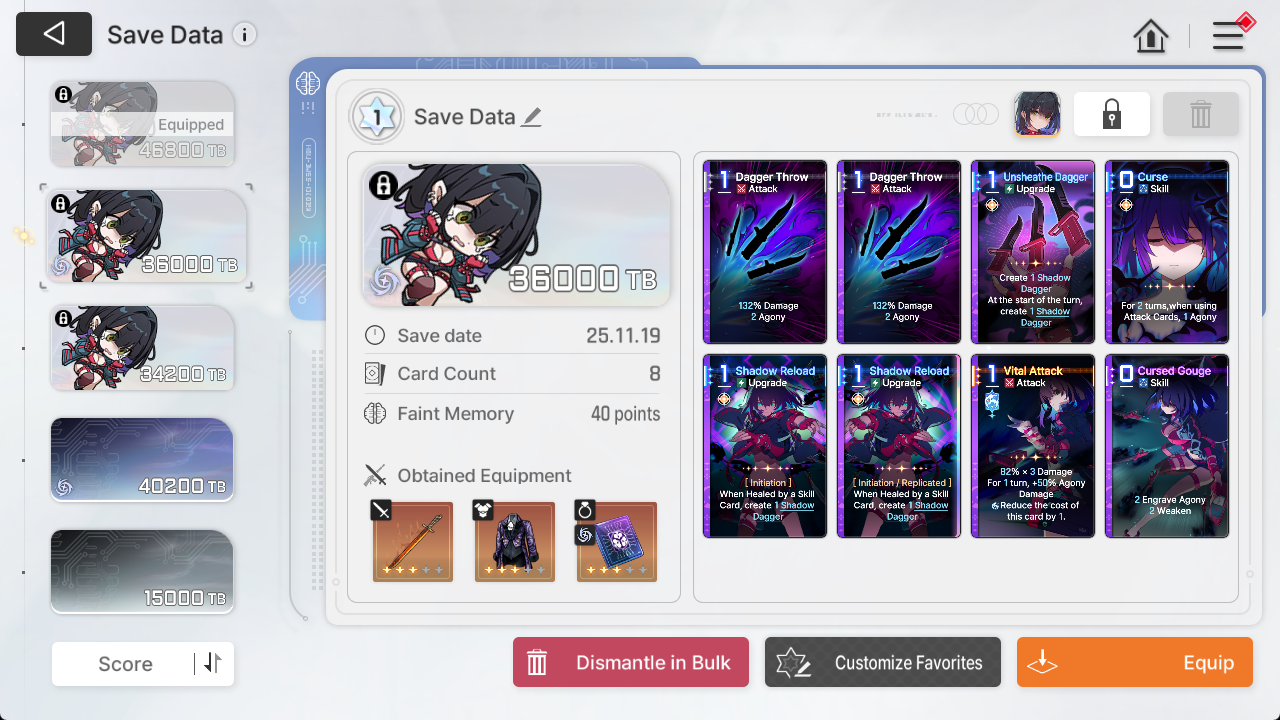Click the level 1 star badge
The width and height of the screenshot is (1280, 720).
(377, 117)
